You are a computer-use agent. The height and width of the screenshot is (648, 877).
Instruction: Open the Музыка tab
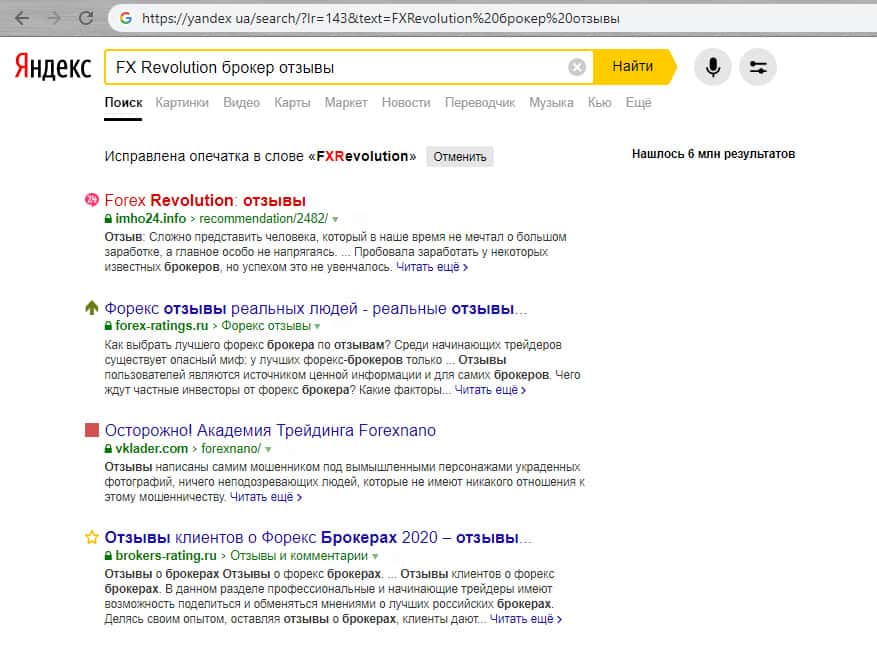(x=551, y=103)
